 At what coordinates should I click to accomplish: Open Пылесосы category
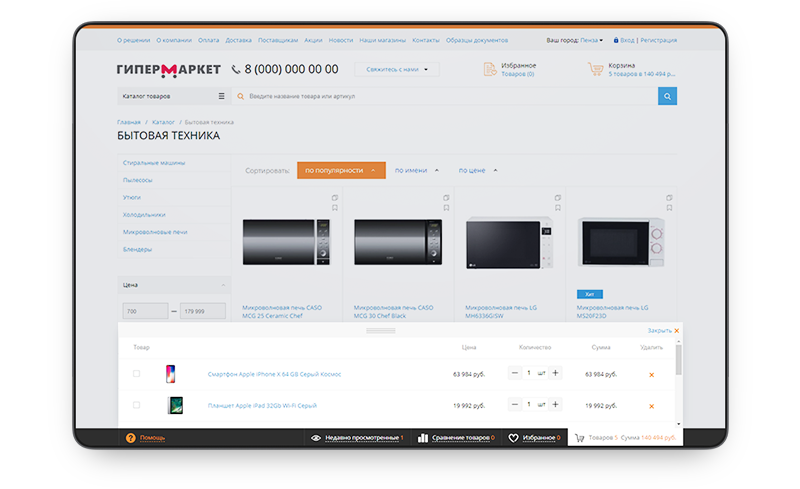pos(137,180)
